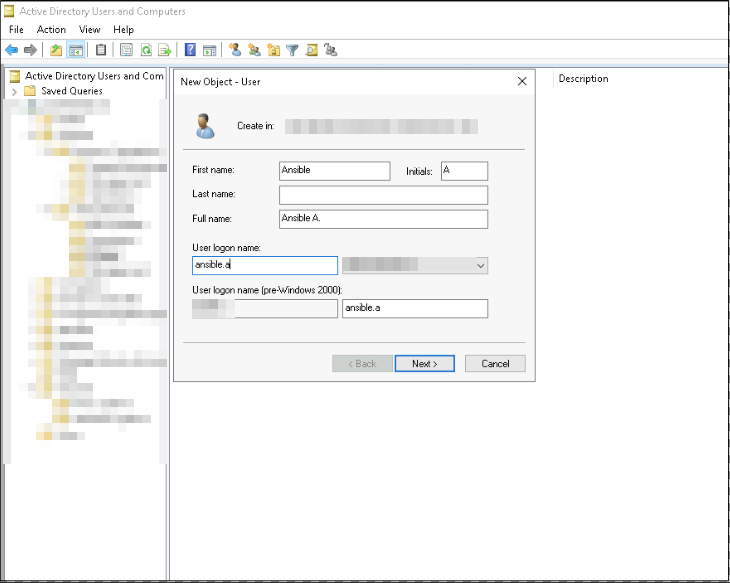Image resolution: width=730 pixels, height=583 pixels.
Task: Open the UPN suffix domain dropdown
Action: pyautogui.click(x=481, y=266)
